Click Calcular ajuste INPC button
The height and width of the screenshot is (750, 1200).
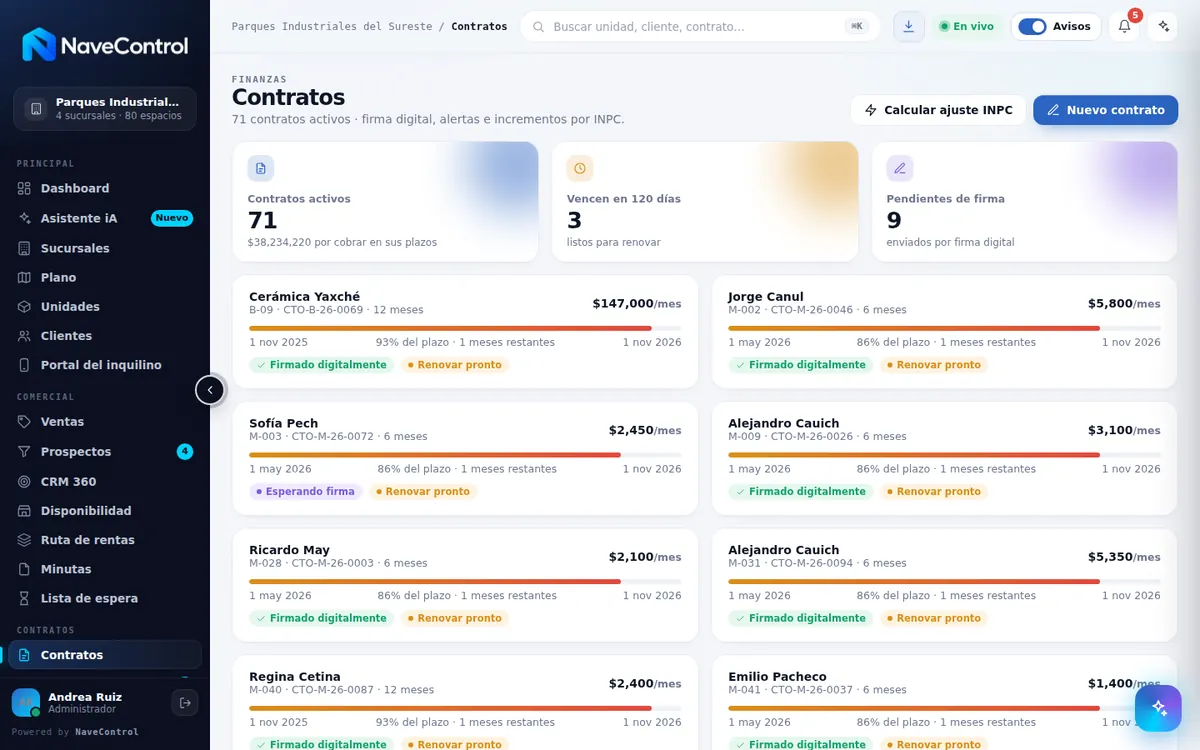[939, 110]
